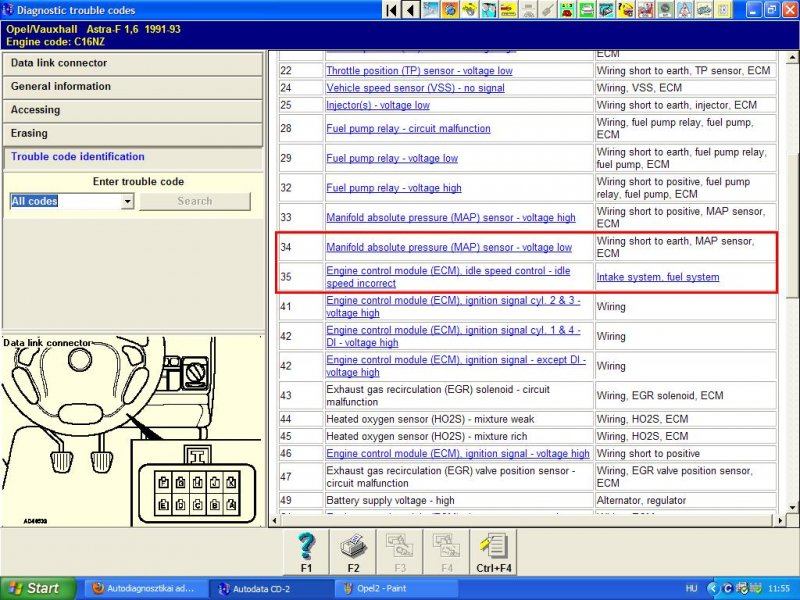
Task: Switch to Opel2 - Paint taskbar item
Action: tap(395, 588)
